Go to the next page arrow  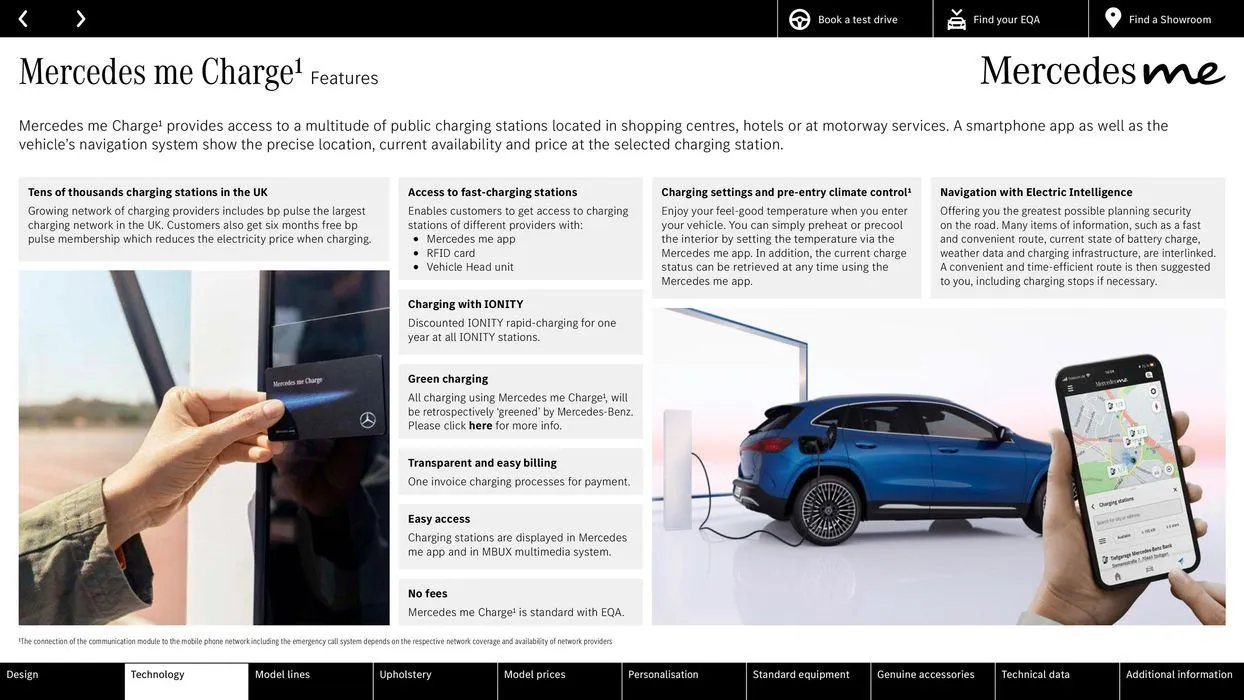(80, 19)
